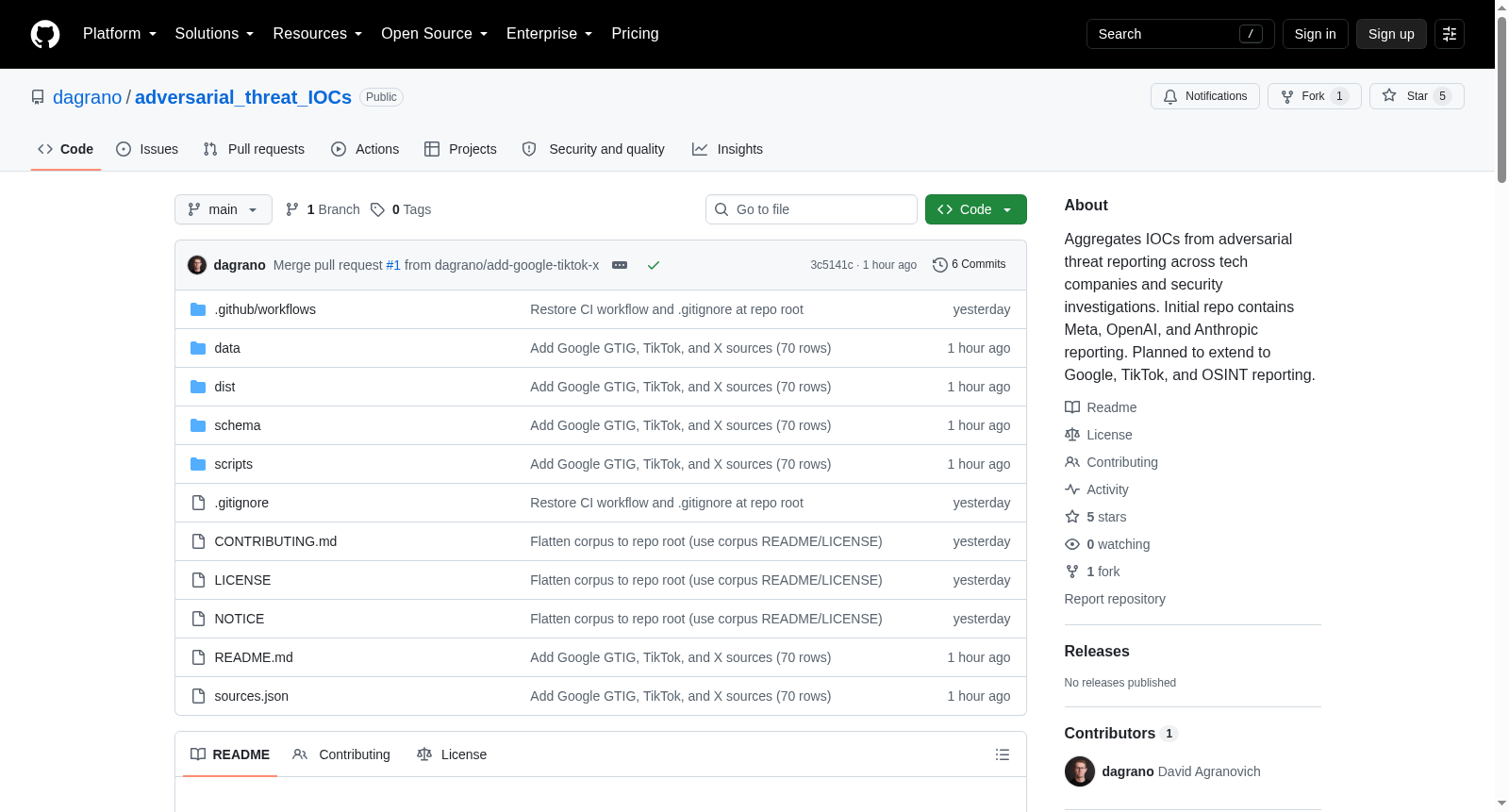Open the License link in About
Viewport: 1509px width, 812px height.
coord(1099,435)
